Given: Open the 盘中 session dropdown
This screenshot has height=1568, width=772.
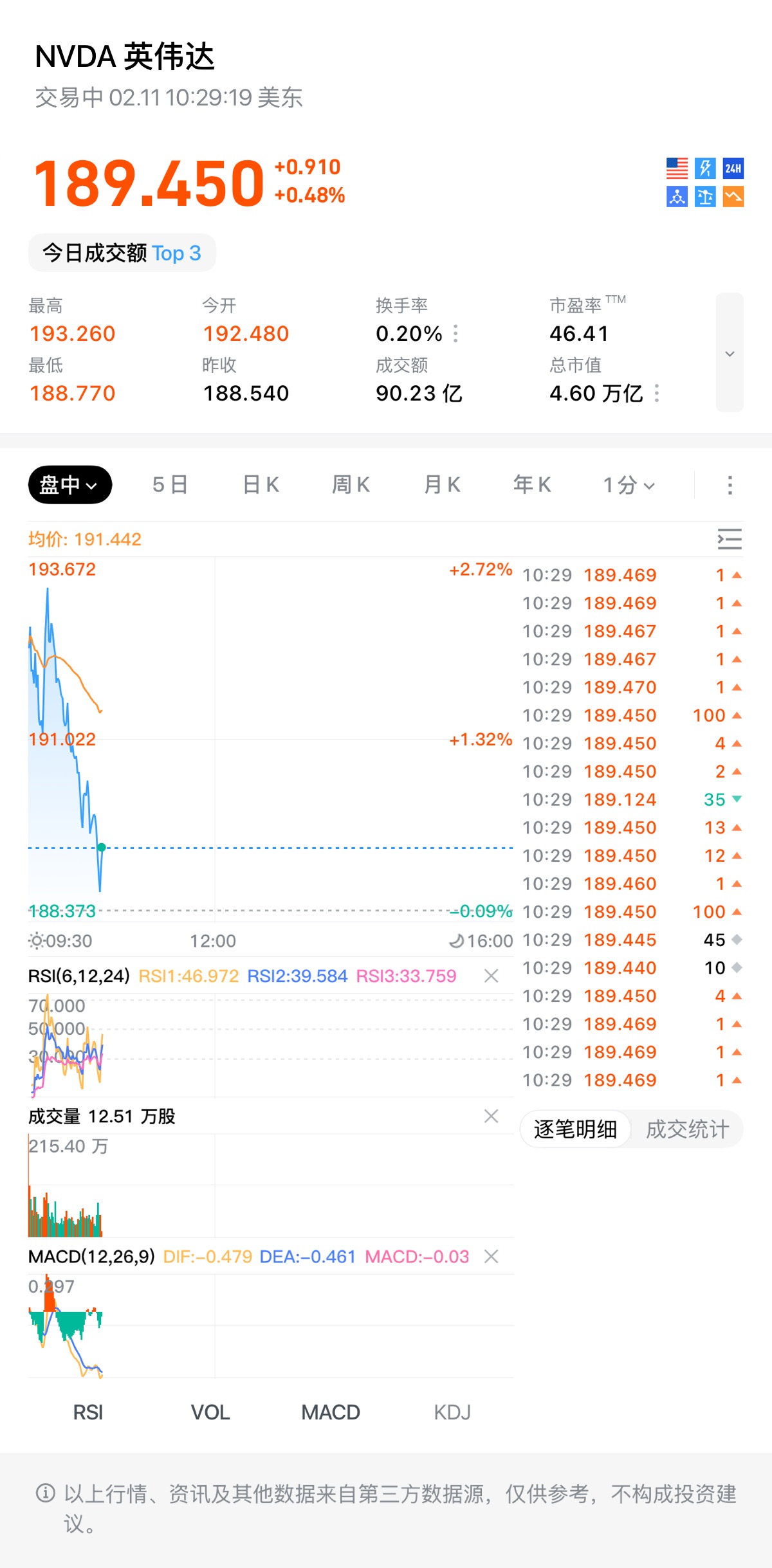Looking at the screenshot, I should 69,485.
